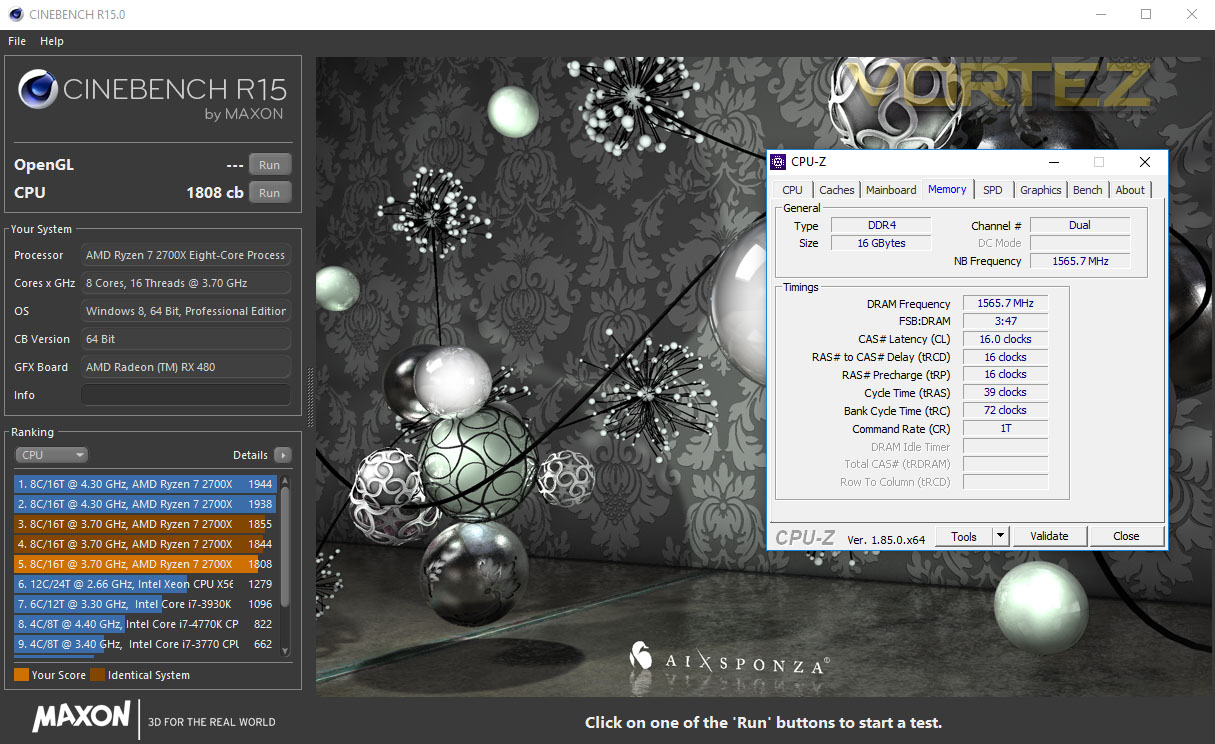Image resolution: width=1215 pixels, height=744 pixels.
Task: Select ranking entry scoring 1944
Action: point(146,484)
